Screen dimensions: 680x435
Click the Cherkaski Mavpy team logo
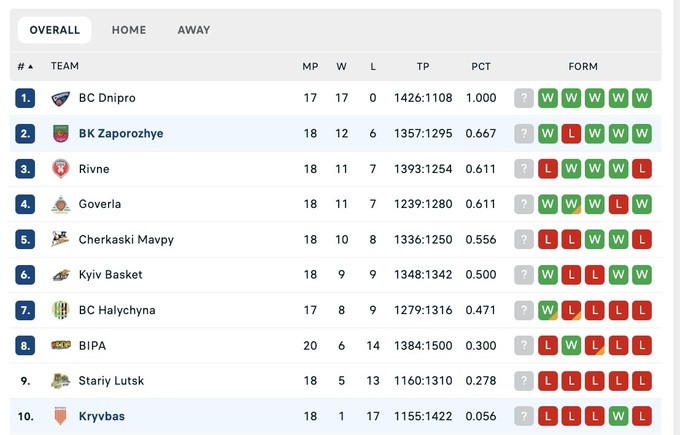(61, 240)
